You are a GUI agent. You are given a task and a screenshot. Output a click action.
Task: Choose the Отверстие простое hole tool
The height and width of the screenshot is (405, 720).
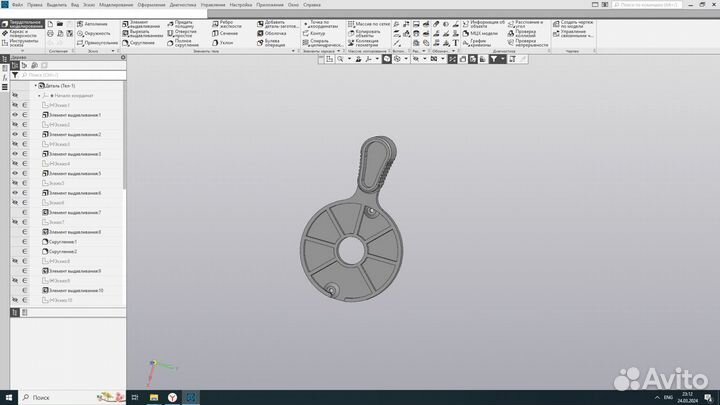point(182,34)
